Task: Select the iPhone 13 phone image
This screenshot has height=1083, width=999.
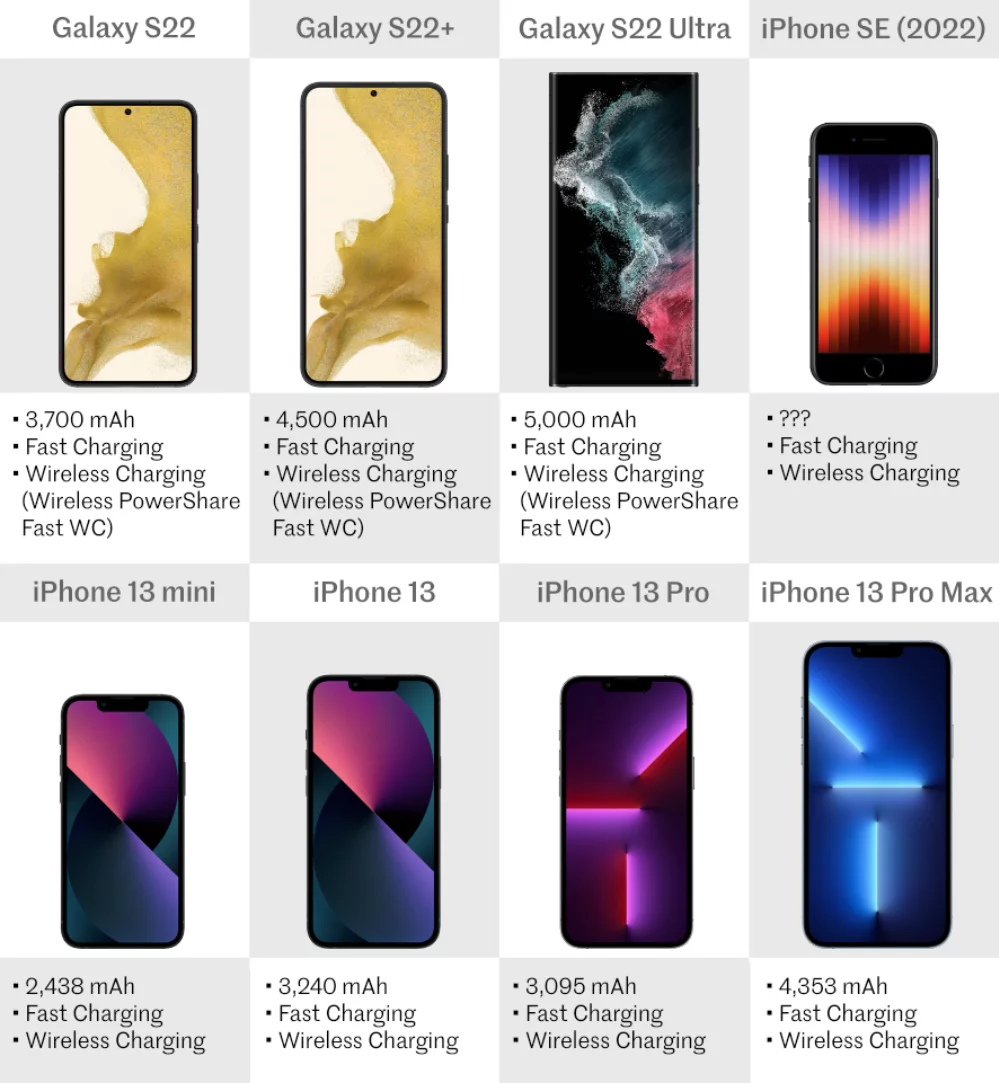Action: (x=373, y=812)
